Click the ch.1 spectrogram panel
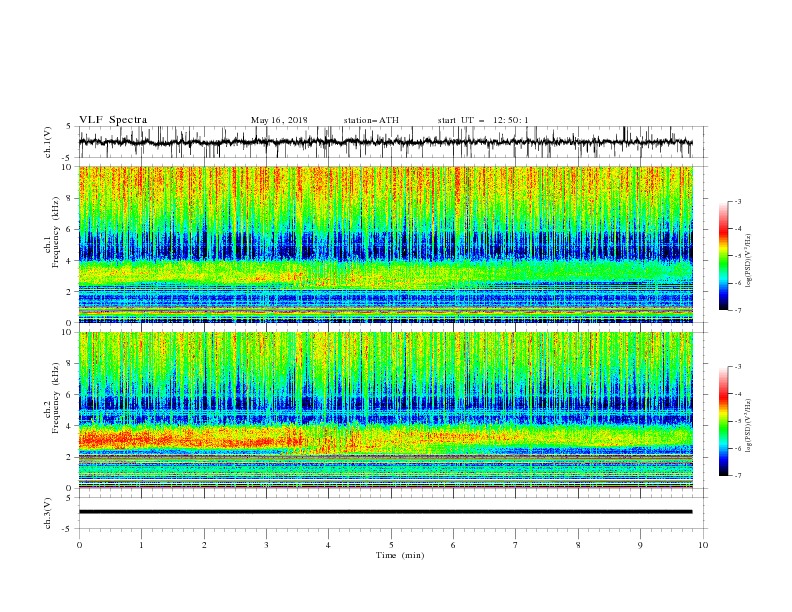792x612 pixels. [385, 244]
